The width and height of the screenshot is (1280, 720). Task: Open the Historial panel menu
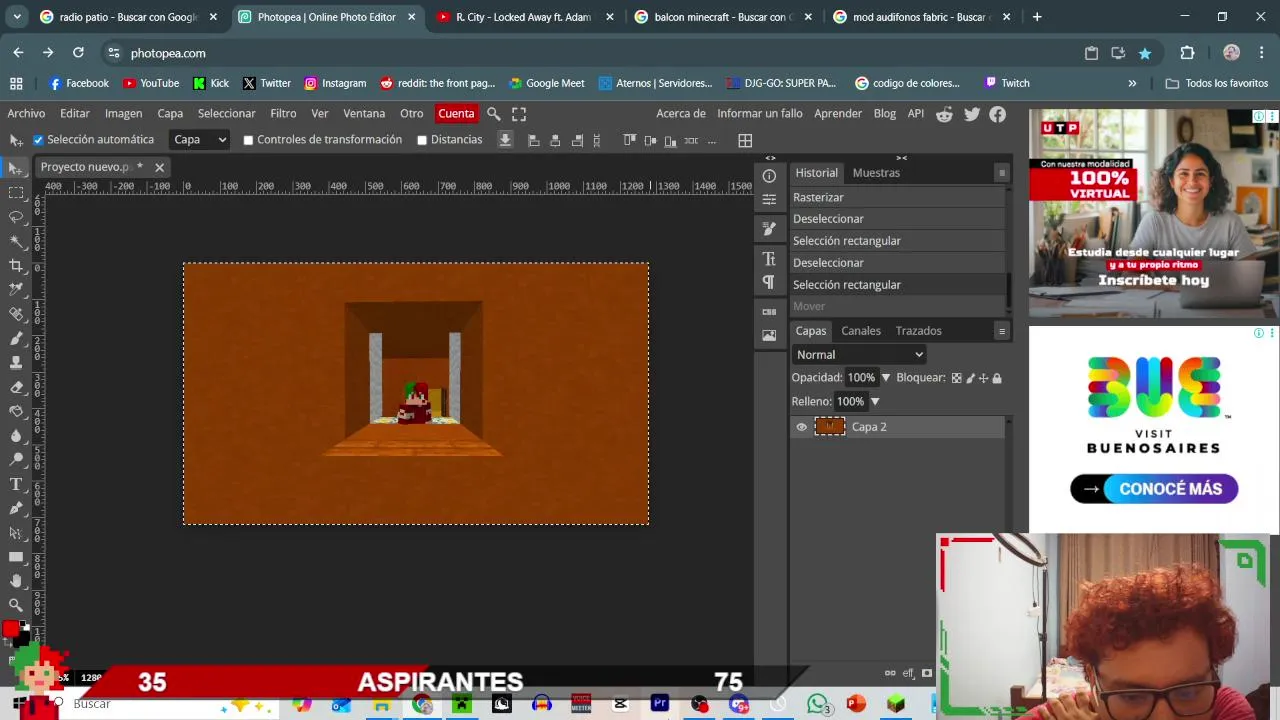point(1001,173)
